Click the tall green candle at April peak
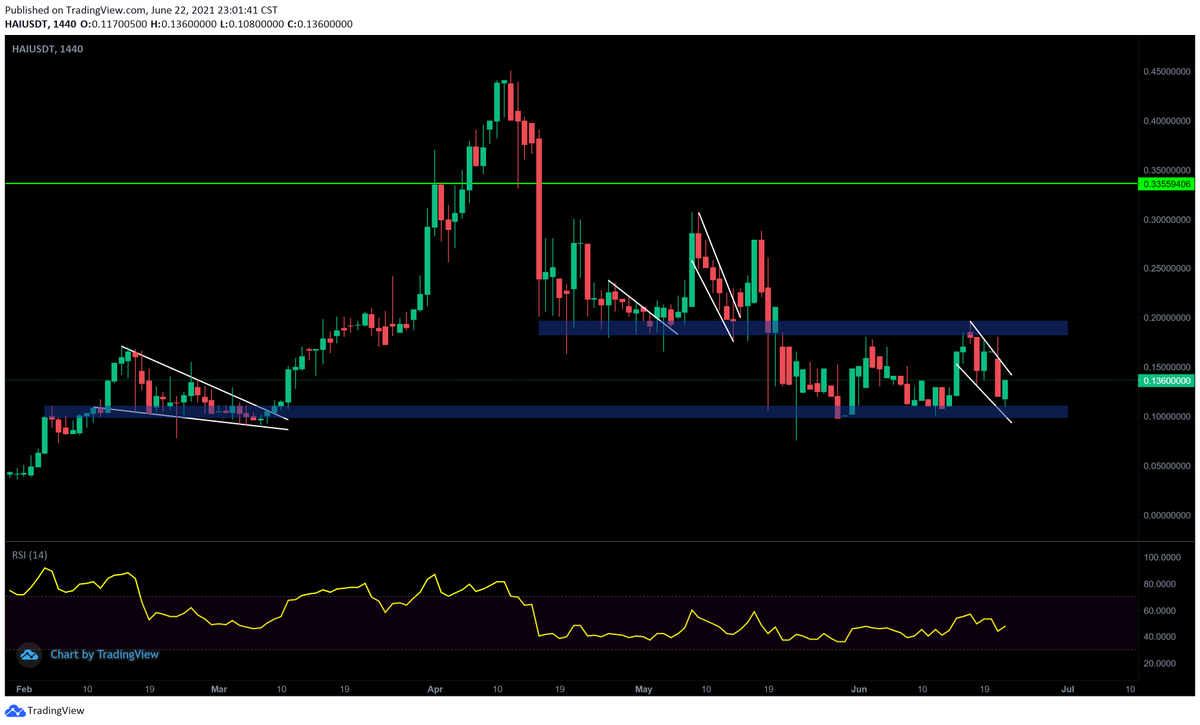The image size is (1200, 725). [x=498, y=102]
